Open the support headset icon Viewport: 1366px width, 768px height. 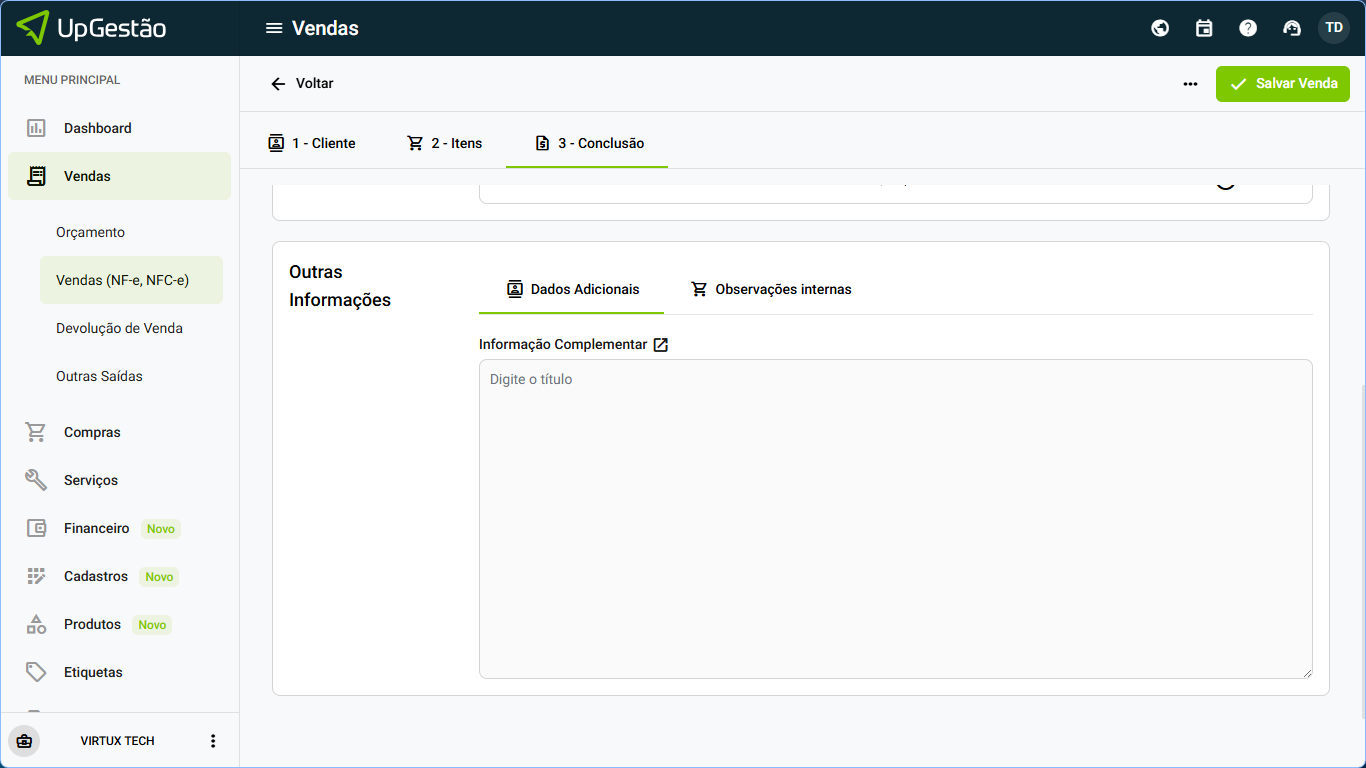point(1292,28)
